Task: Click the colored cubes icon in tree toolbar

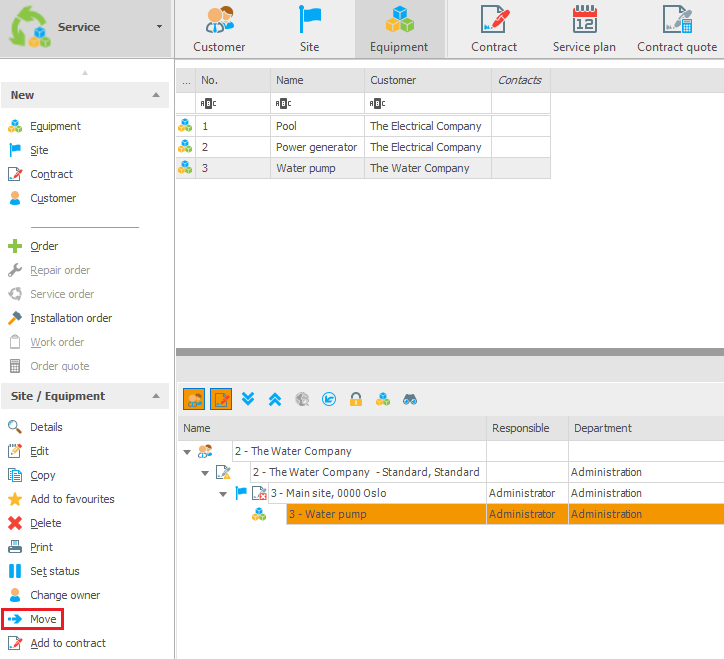Action: tap(383, 399)
